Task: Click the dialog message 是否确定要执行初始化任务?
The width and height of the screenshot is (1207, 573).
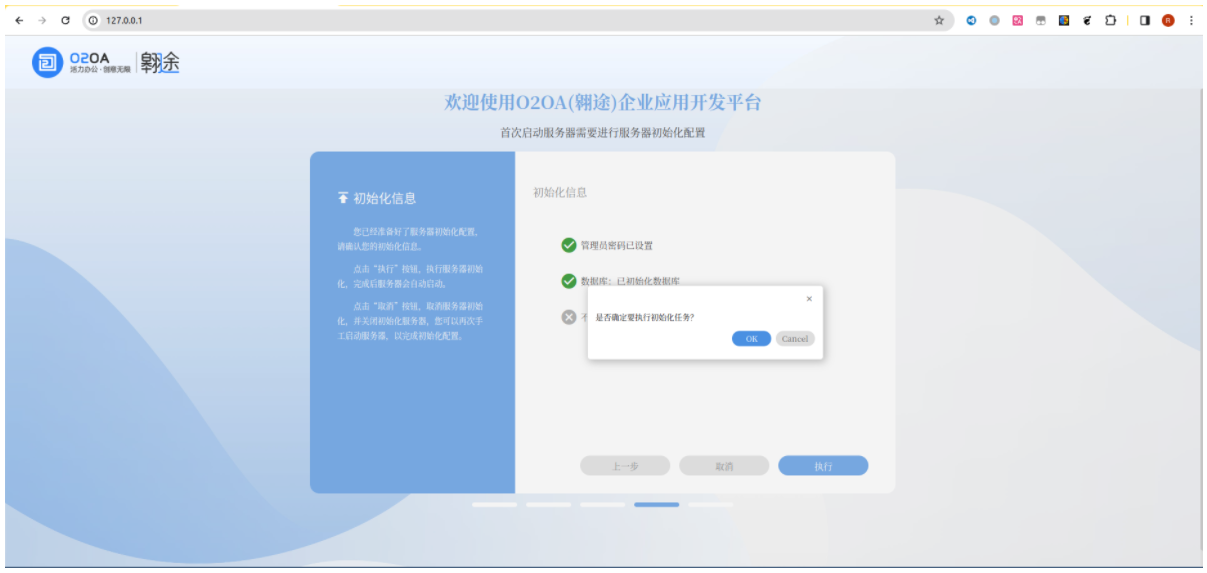Action: pyautogui.click(x=645, y=317)
